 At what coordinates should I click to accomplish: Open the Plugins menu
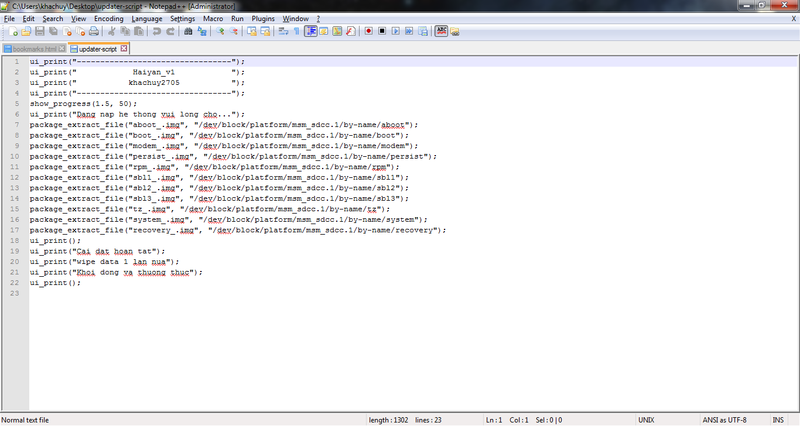263,18
